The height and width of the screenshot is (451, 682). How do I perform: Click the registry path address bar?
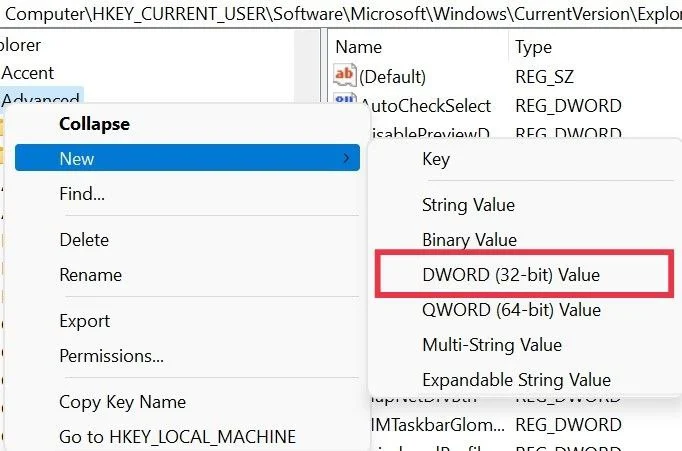coord(341,14)
